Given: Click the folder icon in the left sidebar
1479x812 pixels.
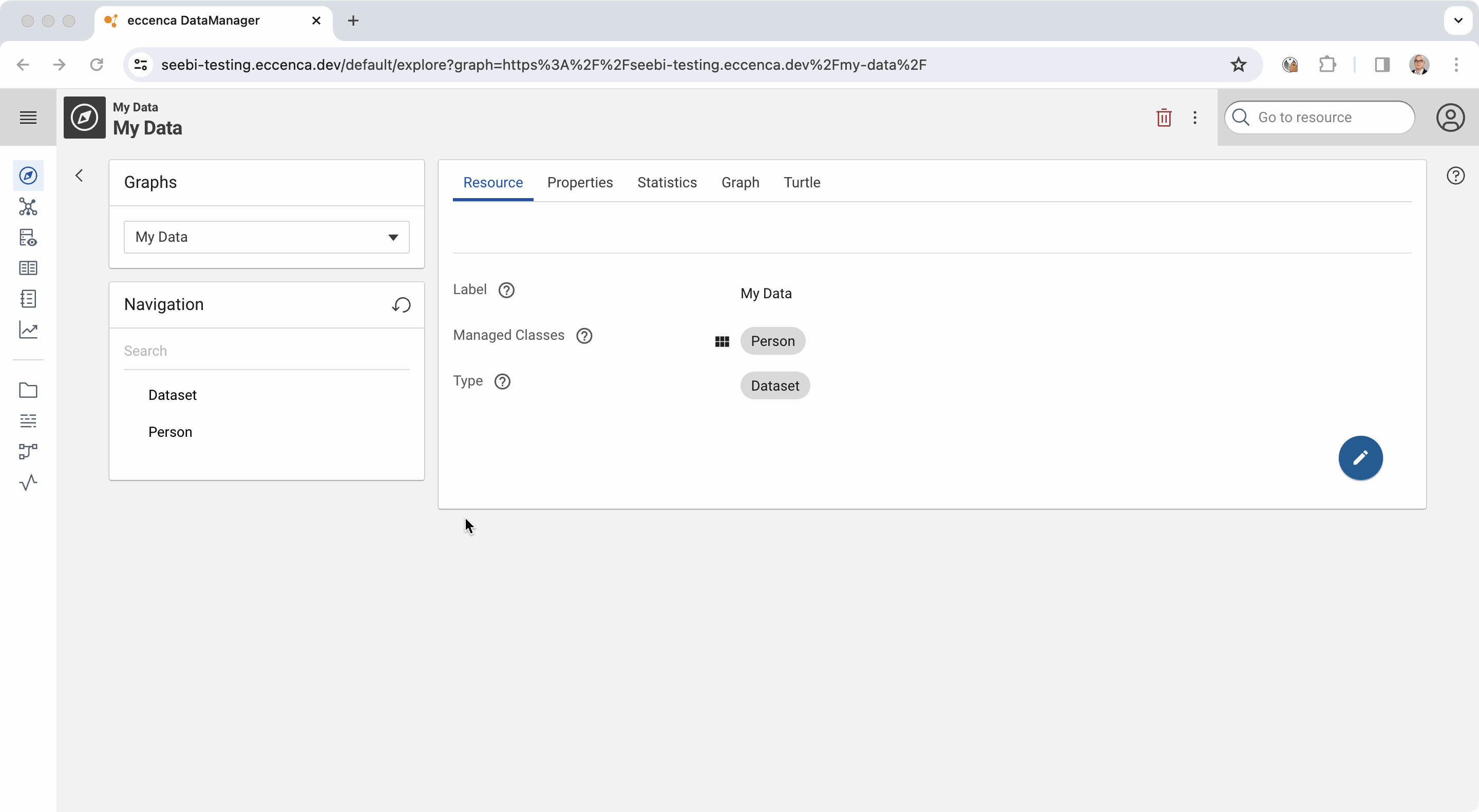Looking at the screenshot, I should point(28,390).
